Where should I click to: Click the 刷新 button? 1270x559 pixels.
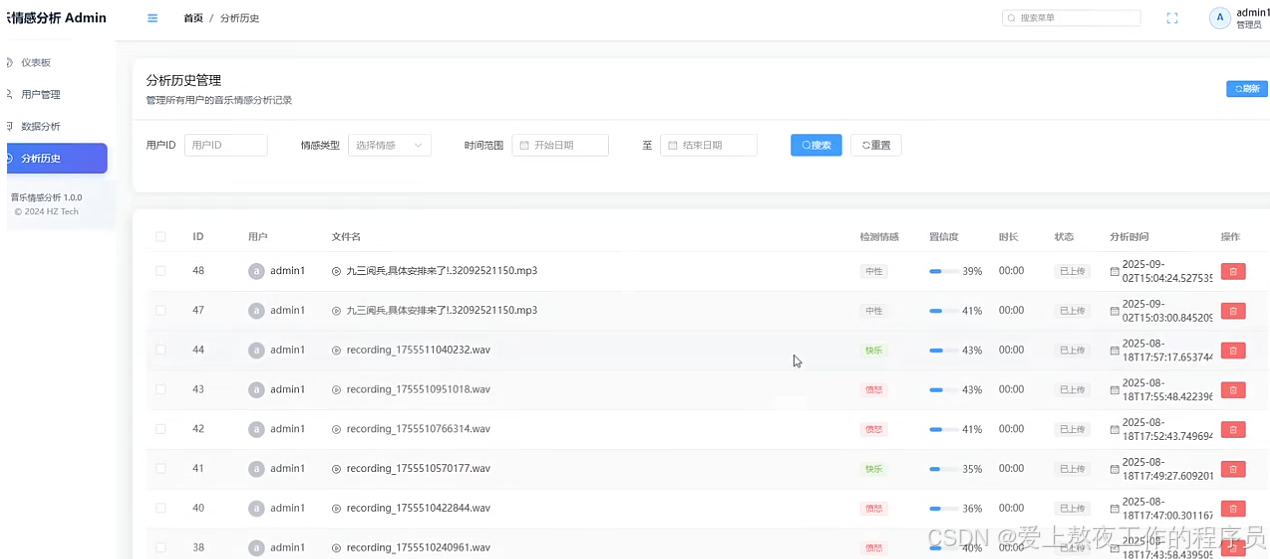click(1247, 89)
